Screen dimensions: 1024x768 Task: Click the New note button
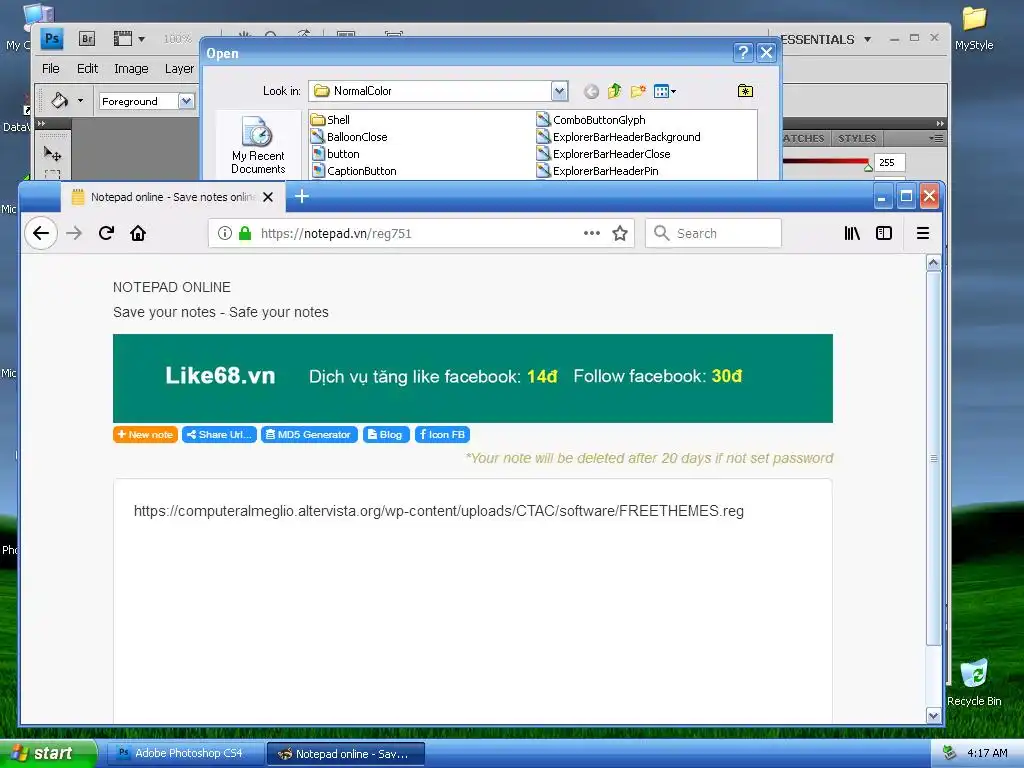pos(146,434)
